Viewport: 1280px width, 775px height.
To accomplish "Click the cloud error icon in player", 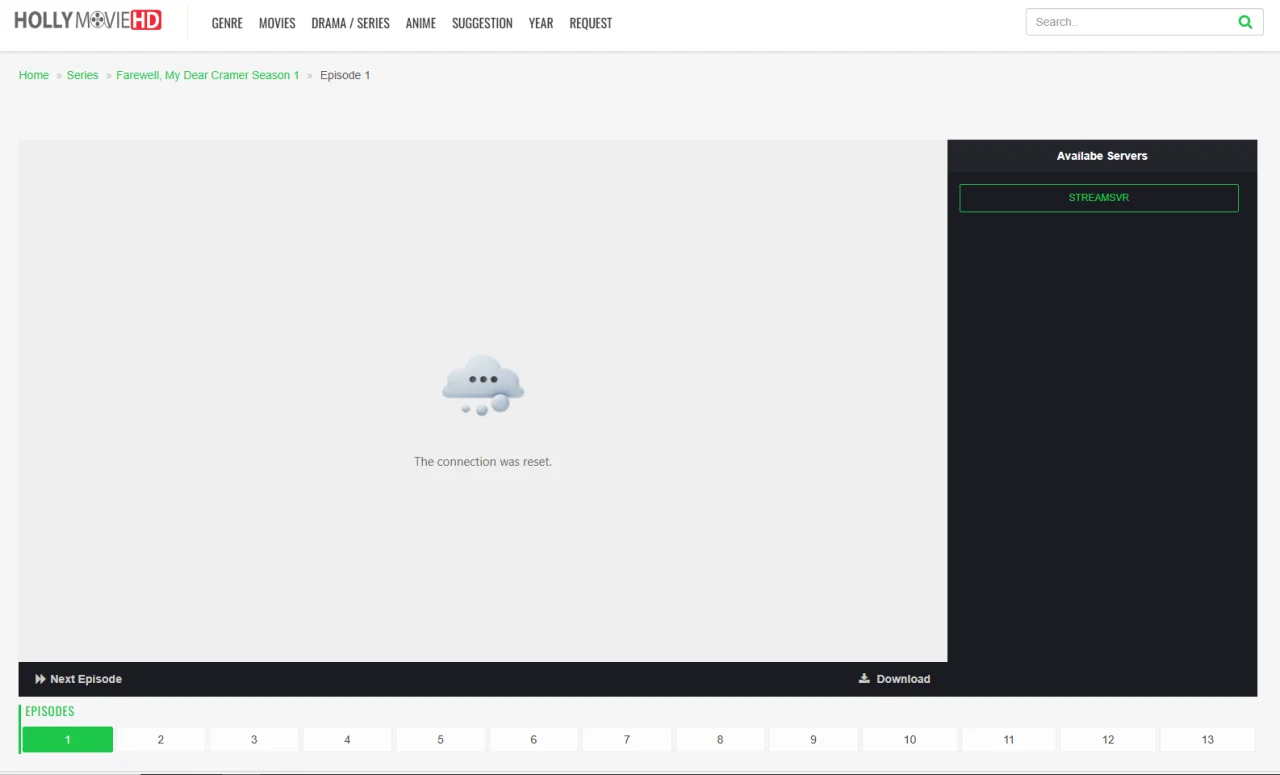I will click(483, 385).
